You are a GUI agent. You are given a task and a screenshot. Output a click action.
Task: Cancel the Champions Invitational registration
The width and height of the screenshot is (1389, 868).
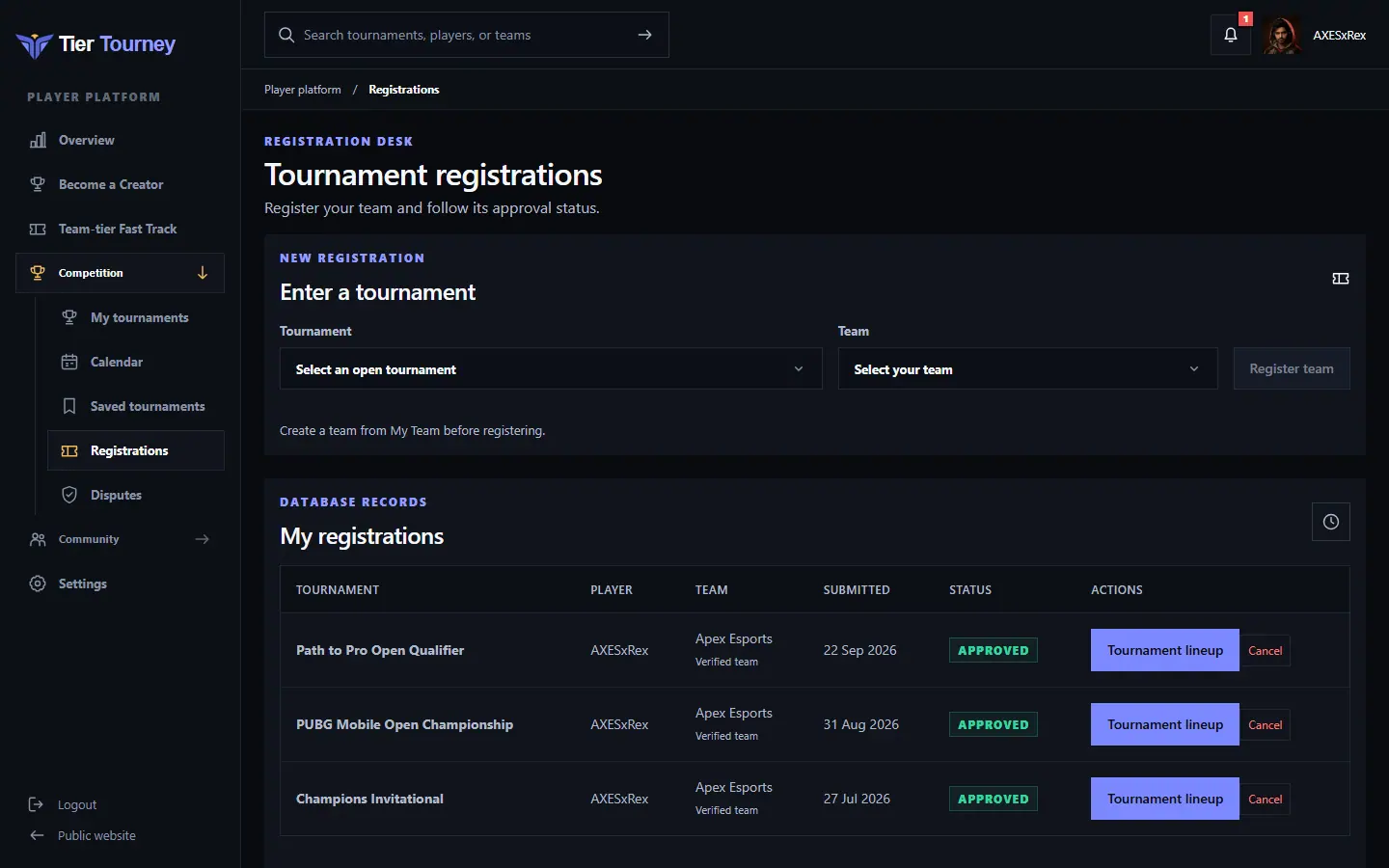coord(1266,800)
